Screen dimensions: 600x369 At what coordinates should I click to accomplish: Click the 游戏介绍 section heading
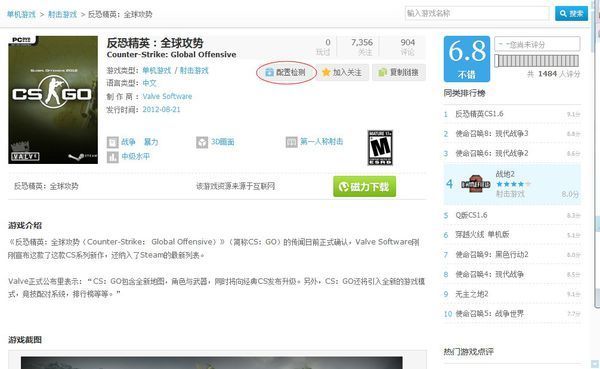pos(25,225)
